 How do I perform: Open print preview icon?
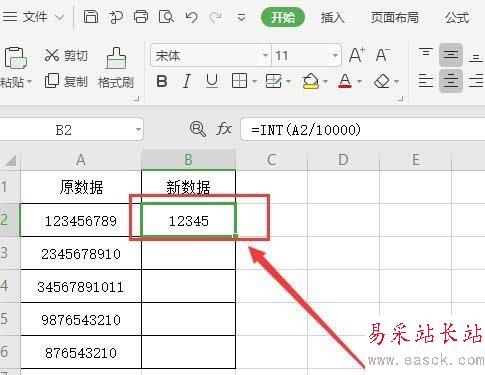point(166,16)
